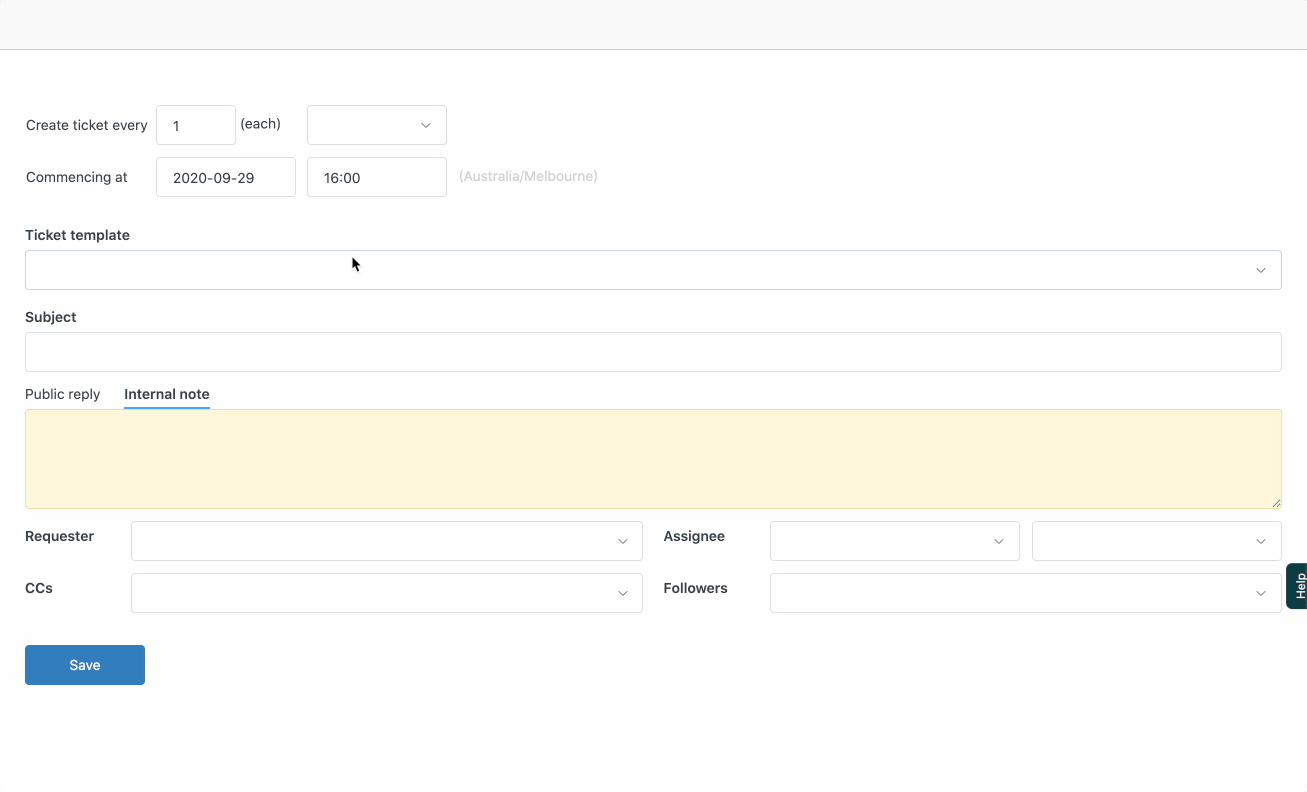Switch to the Public reply tab
This screenshot has height=792, width=1307.
coord(63,394)
